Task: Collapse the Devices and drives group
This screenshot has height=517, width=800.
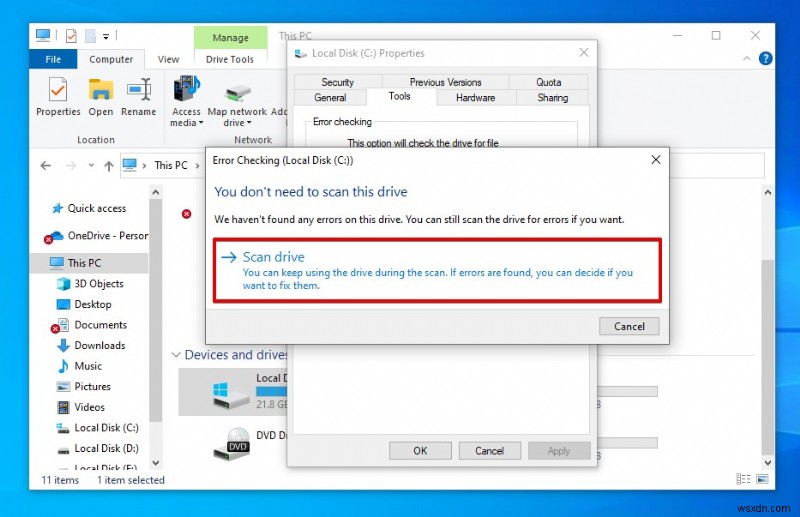Action: click(176, 355)
